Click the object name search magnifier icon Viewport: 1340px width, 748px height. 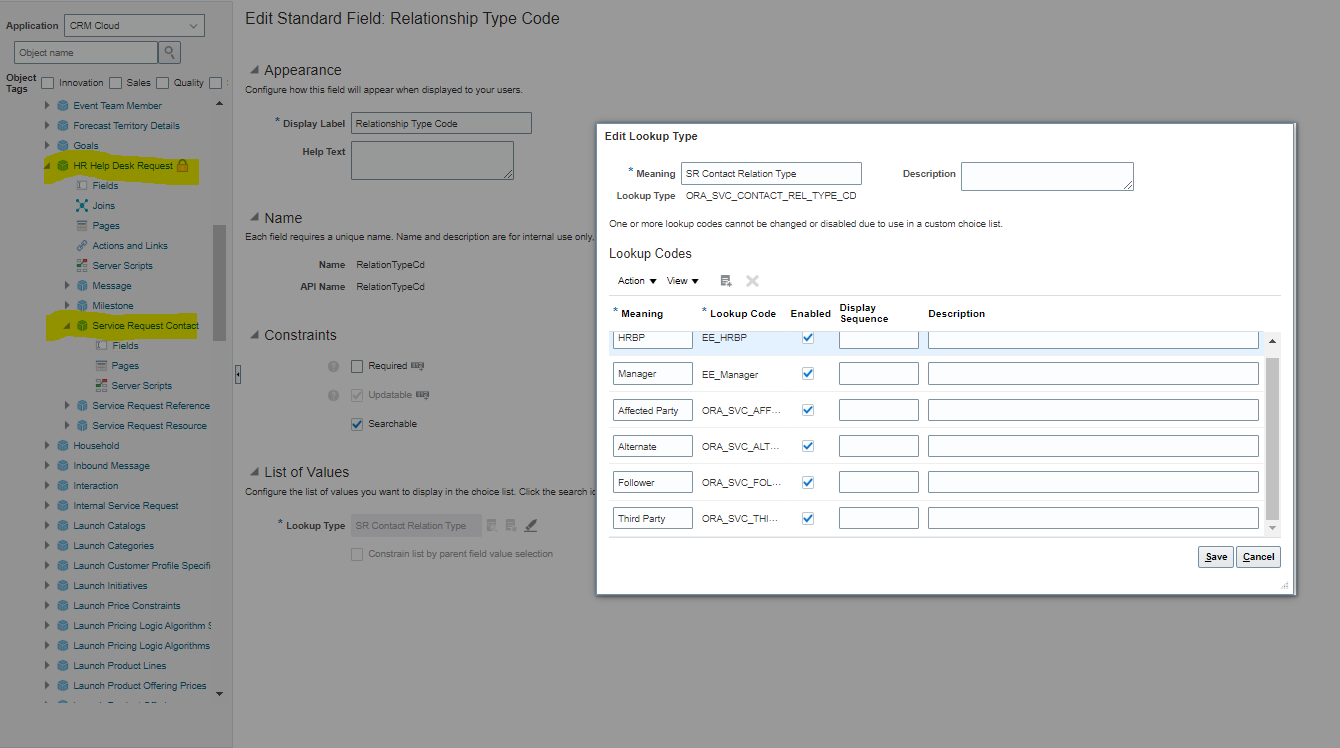(x=170, y=52)
